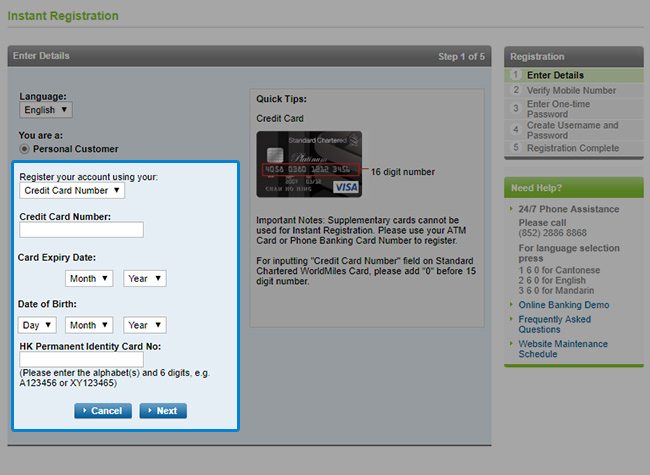
Task: Click the Standard Chartered credit card image
Action: (309, 164)
